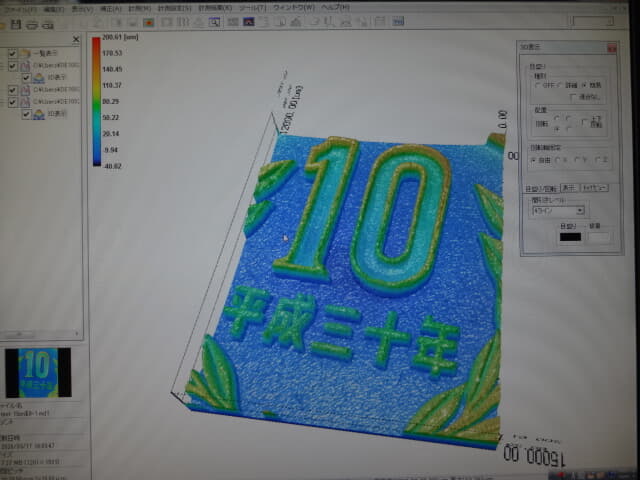The height and width of the screenshot is (480, 640).
Task: Click the second 3D表示 rainbow surface icon
Action: (x=39, y=114)
